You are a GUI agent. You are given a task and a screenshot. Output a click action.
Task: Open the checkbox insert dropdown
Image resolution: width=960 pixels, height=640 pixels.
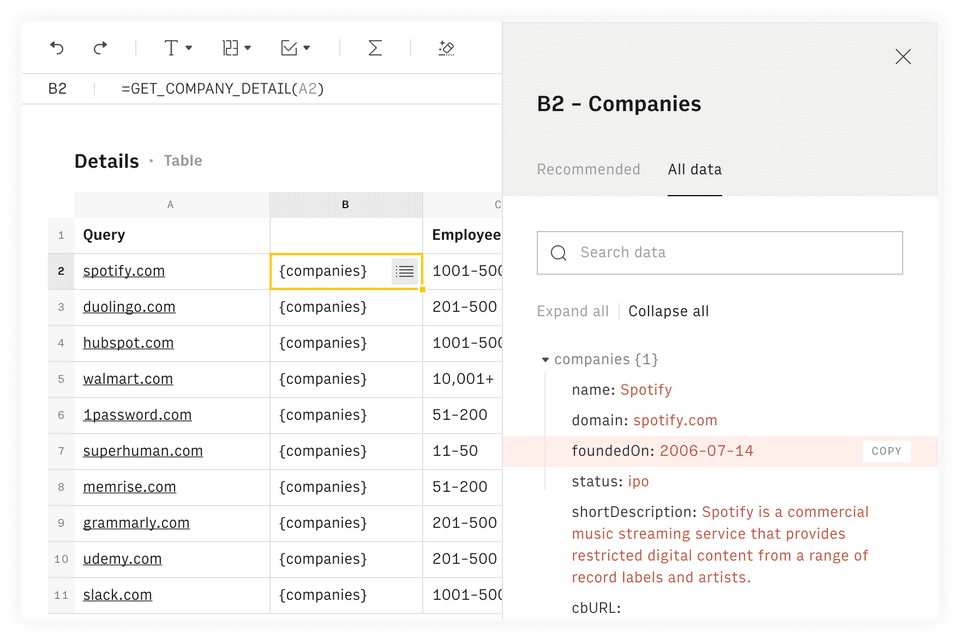click(295, 48)
